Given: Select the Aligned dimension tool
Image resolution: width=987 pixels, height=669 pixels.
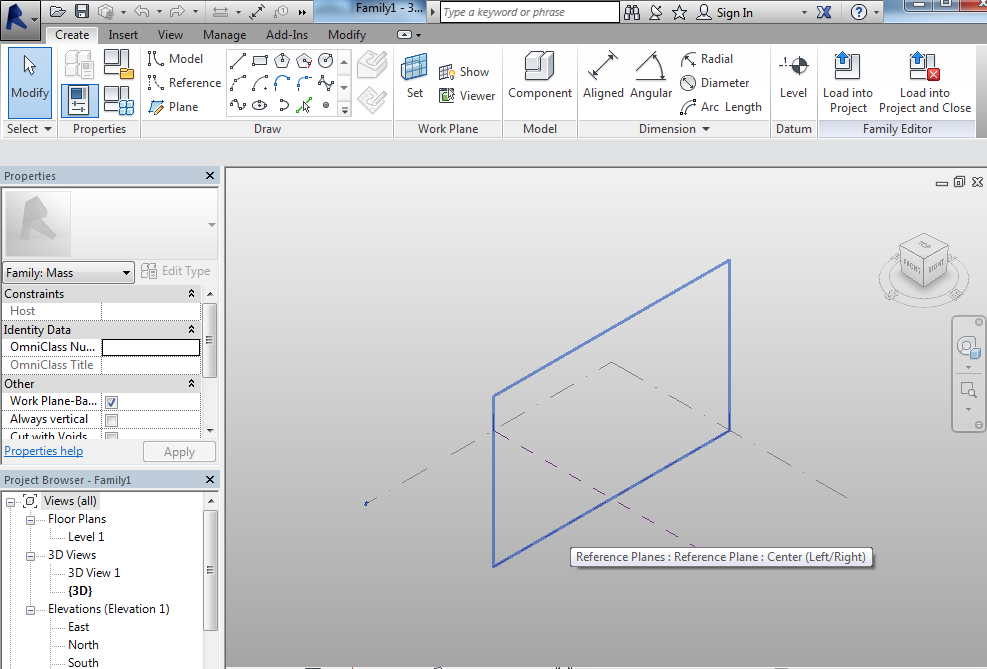Looking at the screenshot, I should click(603, 76).
